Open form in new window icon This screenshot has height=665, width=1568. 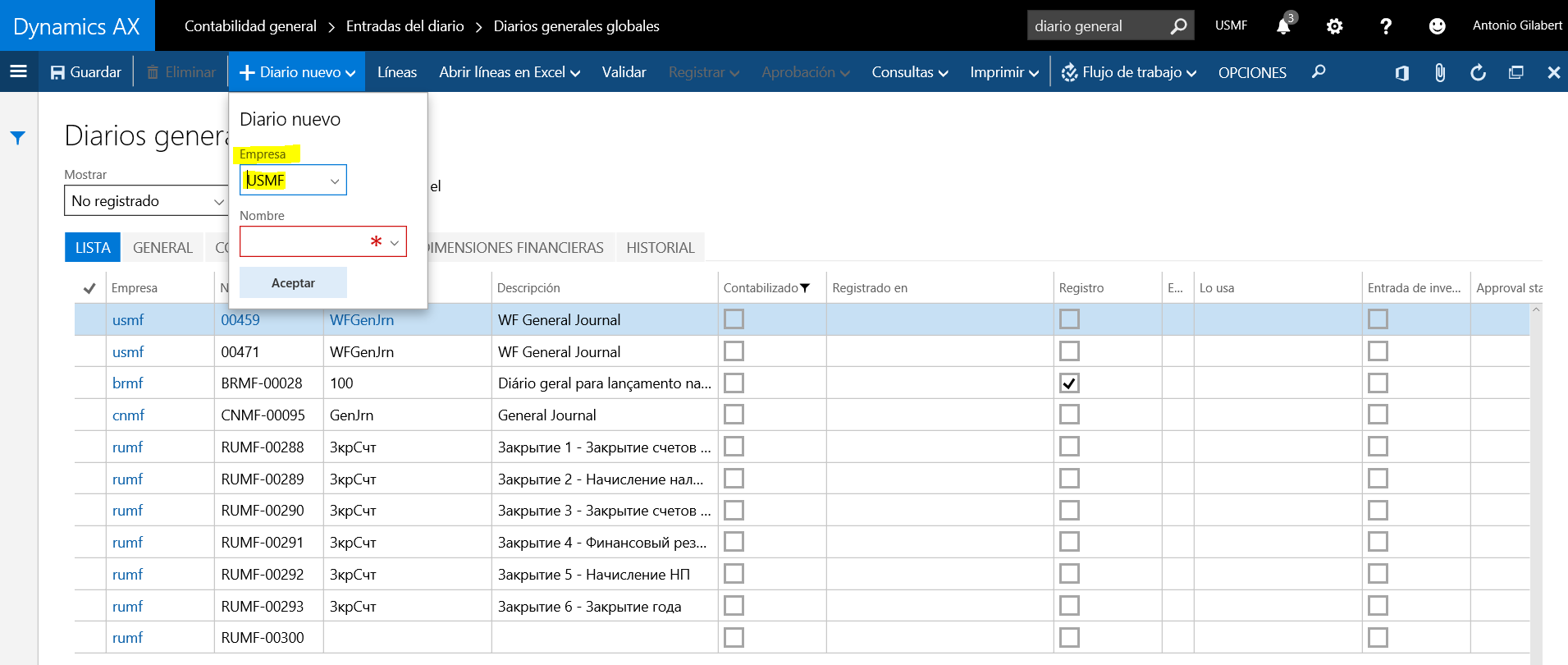coord(1515,72)
